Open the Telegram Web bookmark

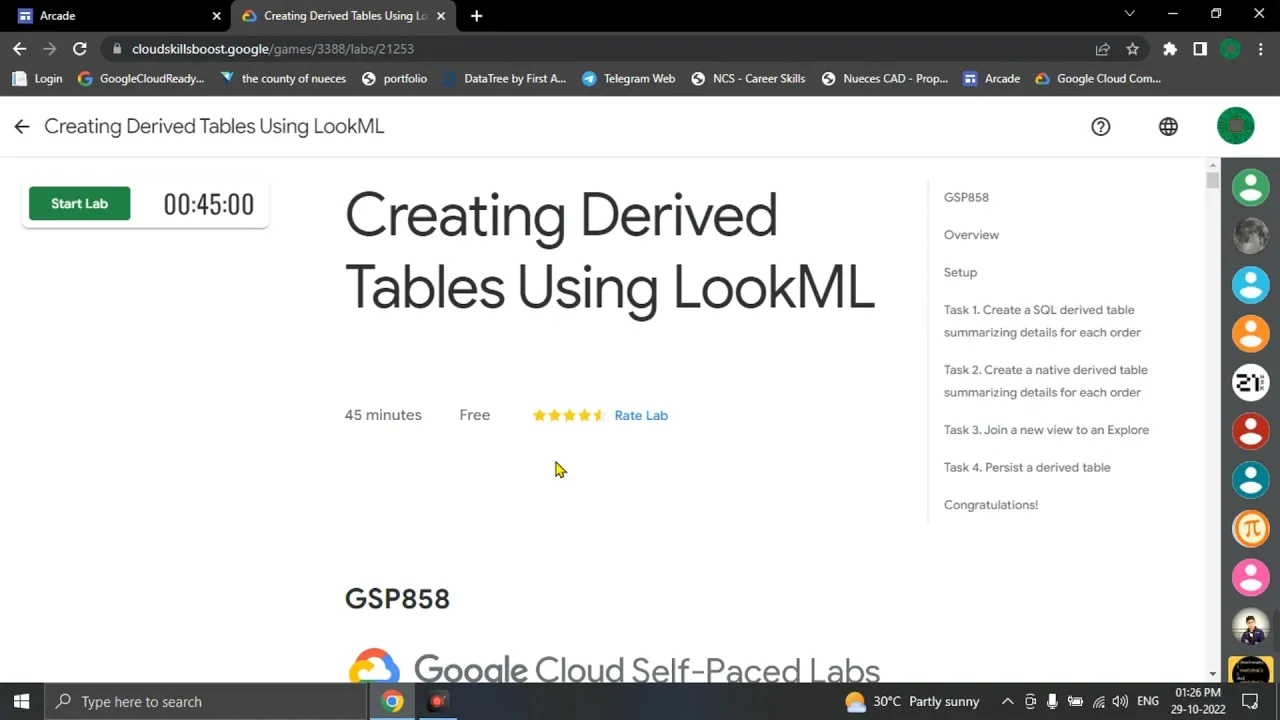click(x=629, y=78)
